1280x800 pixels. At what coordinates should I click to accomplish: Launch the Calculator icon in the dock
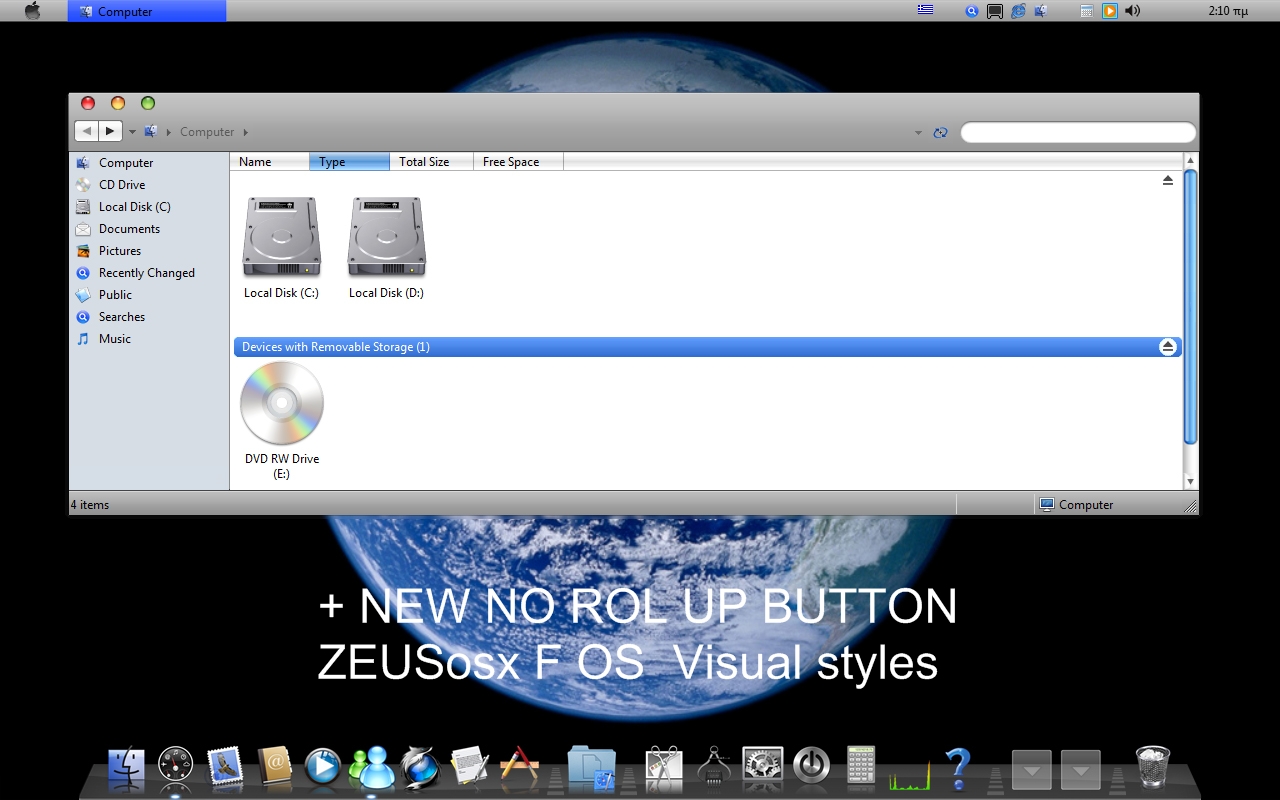[x=860, y=766]
